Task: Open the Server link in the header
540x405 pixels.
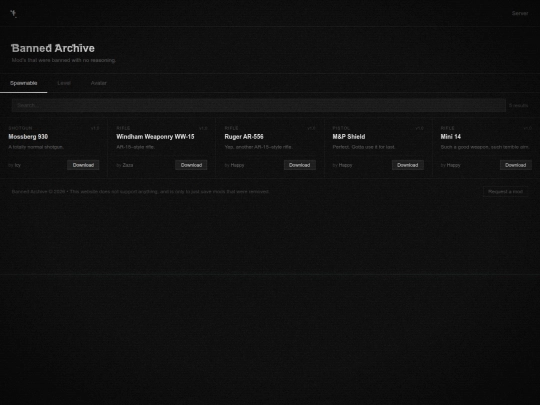Action: (520, 13)
